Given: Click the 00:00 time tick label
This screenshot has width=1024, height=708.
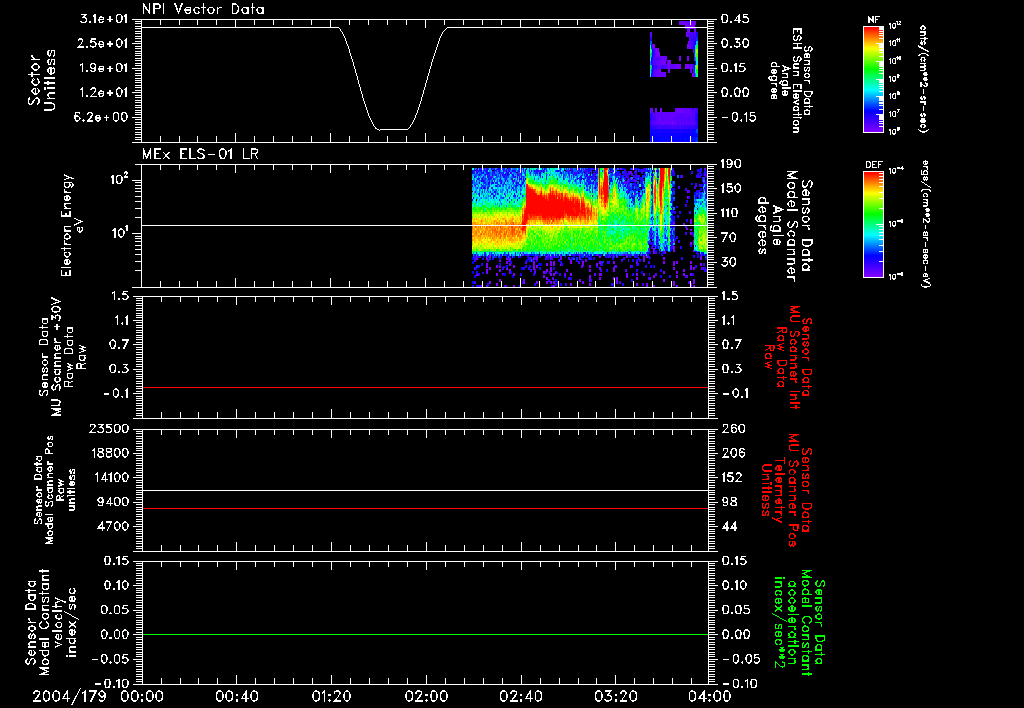Looking at the screenshot, I should click(x=142, y=696).
